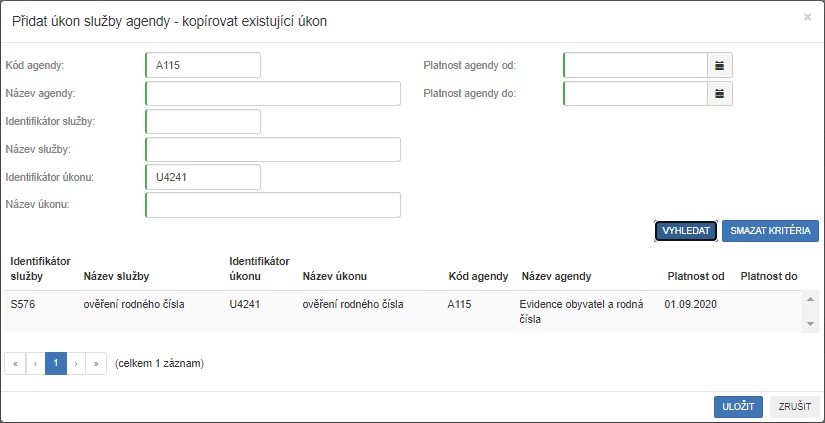Select page 1 in pagination
The width and height of the screenshot is (825, 423).
pos(56,363)
